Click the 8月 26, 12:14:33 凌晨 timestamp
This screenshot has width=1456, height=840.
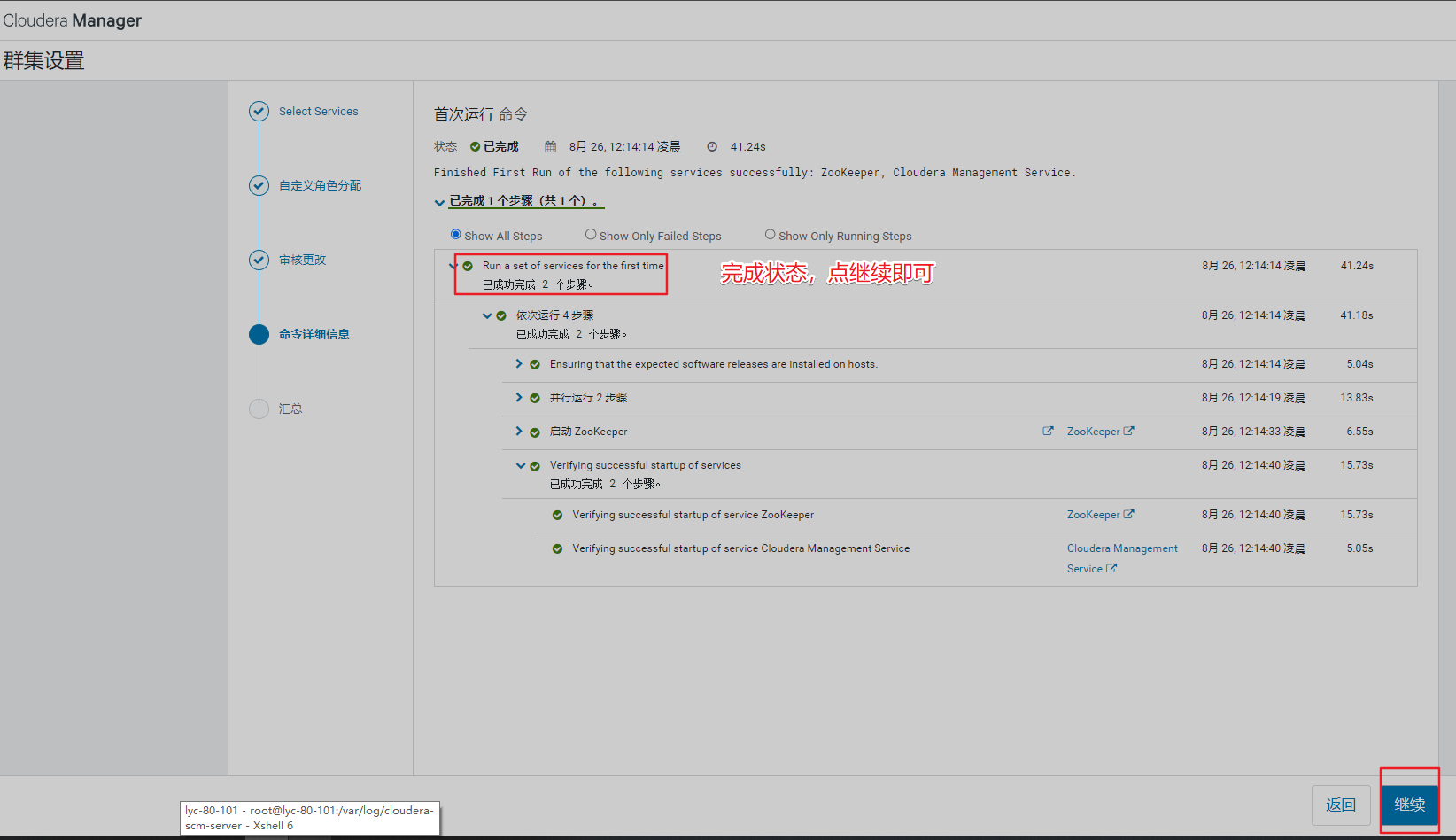[x=1253, y=432]
